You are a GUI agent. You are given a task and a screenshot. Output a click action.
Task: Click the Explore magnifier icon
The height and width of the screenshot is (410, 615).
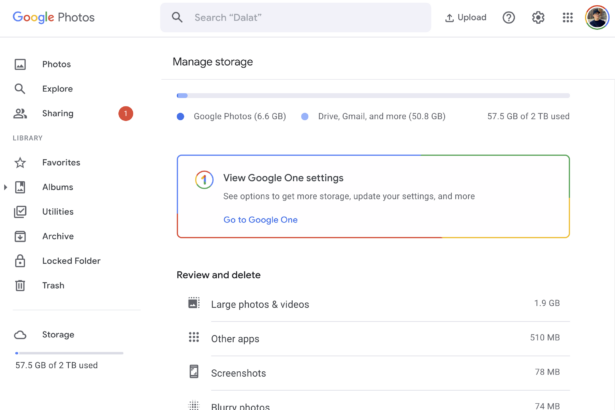point(20,89)
